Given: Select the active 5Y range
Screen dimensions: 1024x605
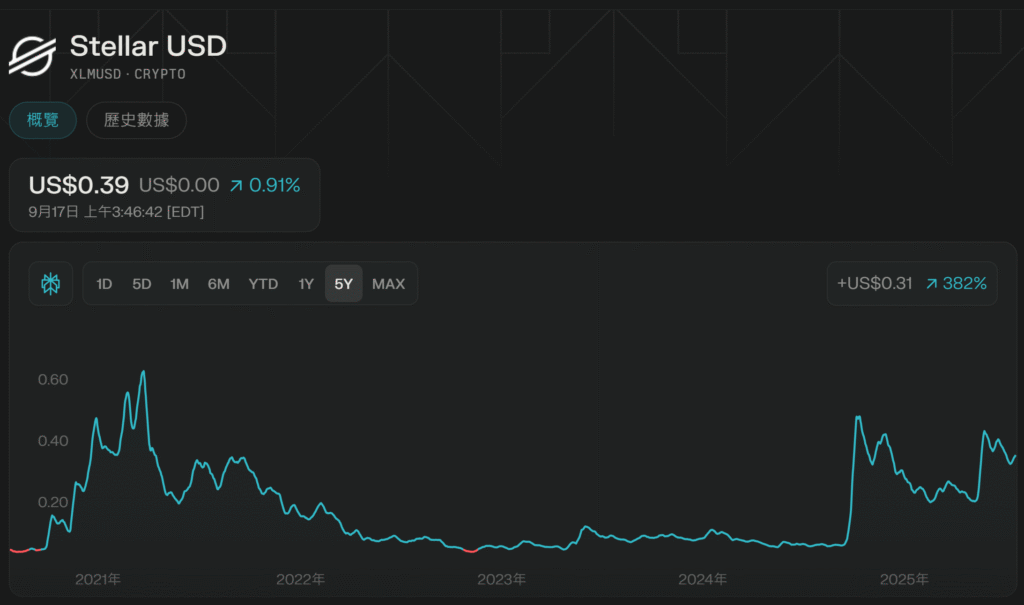Looking at the screenshot, I should [343, 284].
